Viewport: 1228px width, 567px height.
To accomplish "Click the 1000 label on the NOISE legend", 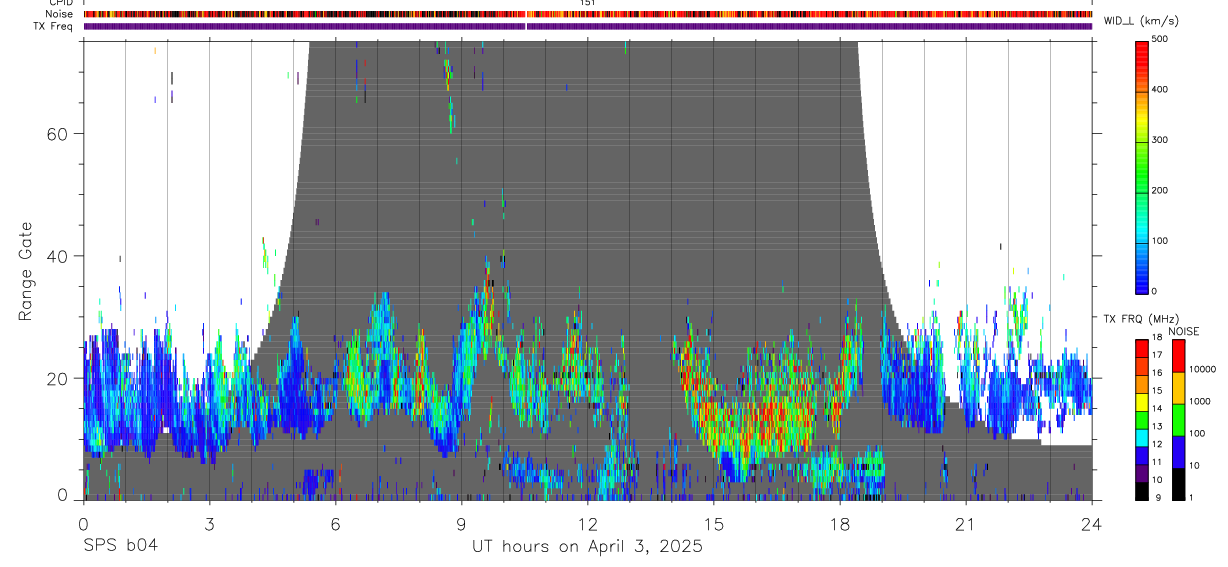I will 1199,401.
